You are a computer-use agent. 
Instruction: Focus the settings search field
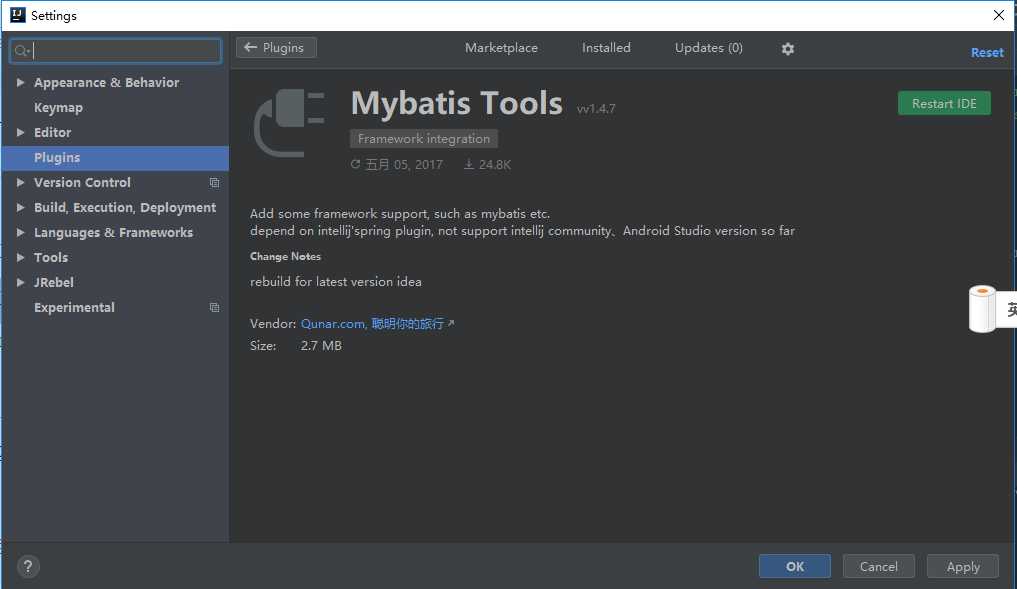pyautogui.click(x=115, y=51)
